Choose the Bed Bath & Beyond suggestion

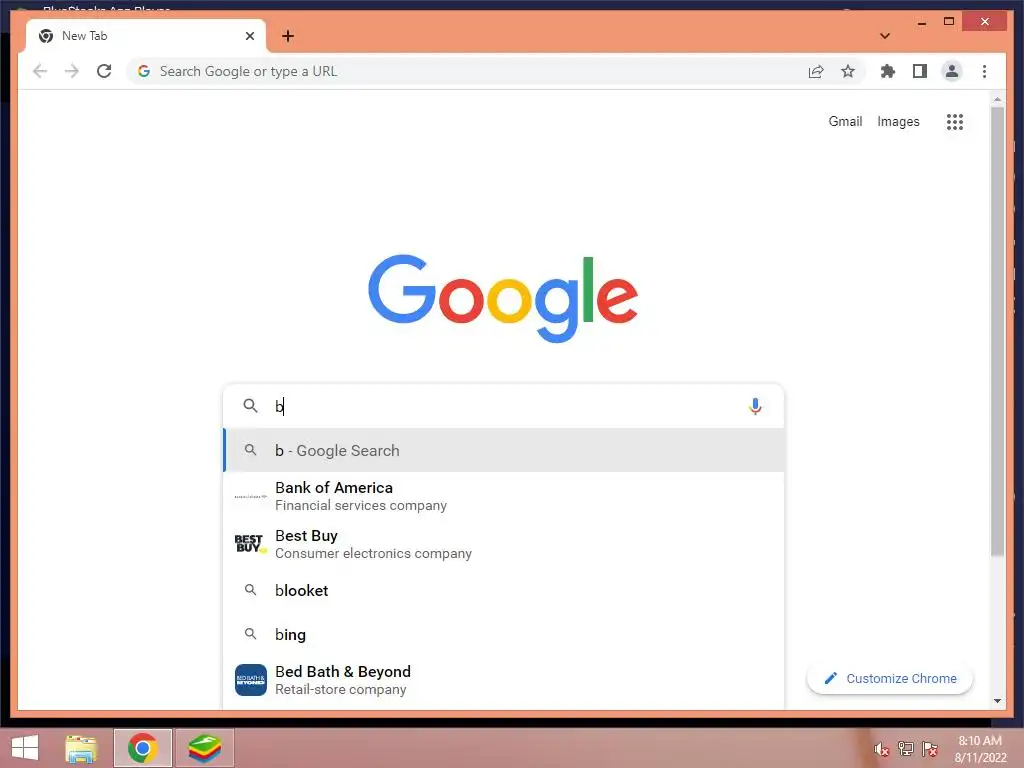tap(504, 680)
